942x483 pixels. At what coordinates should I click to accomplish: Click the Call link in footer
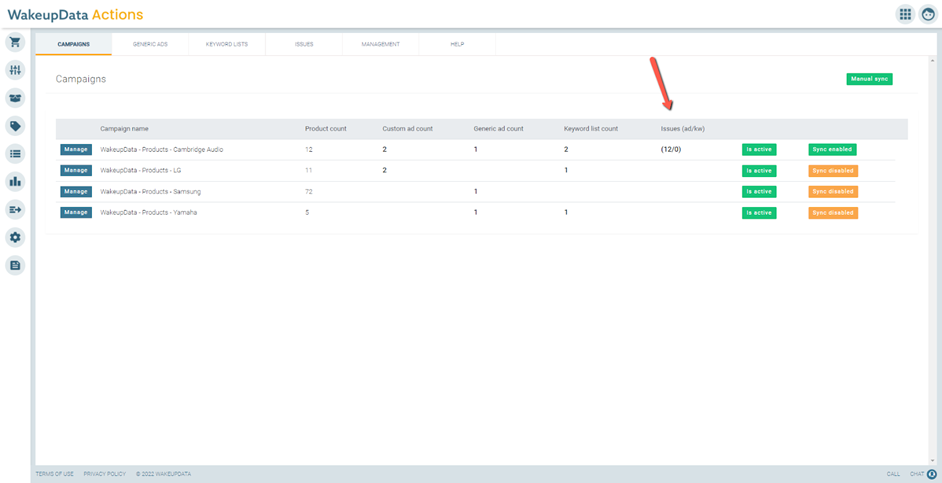tap(893, 474)
